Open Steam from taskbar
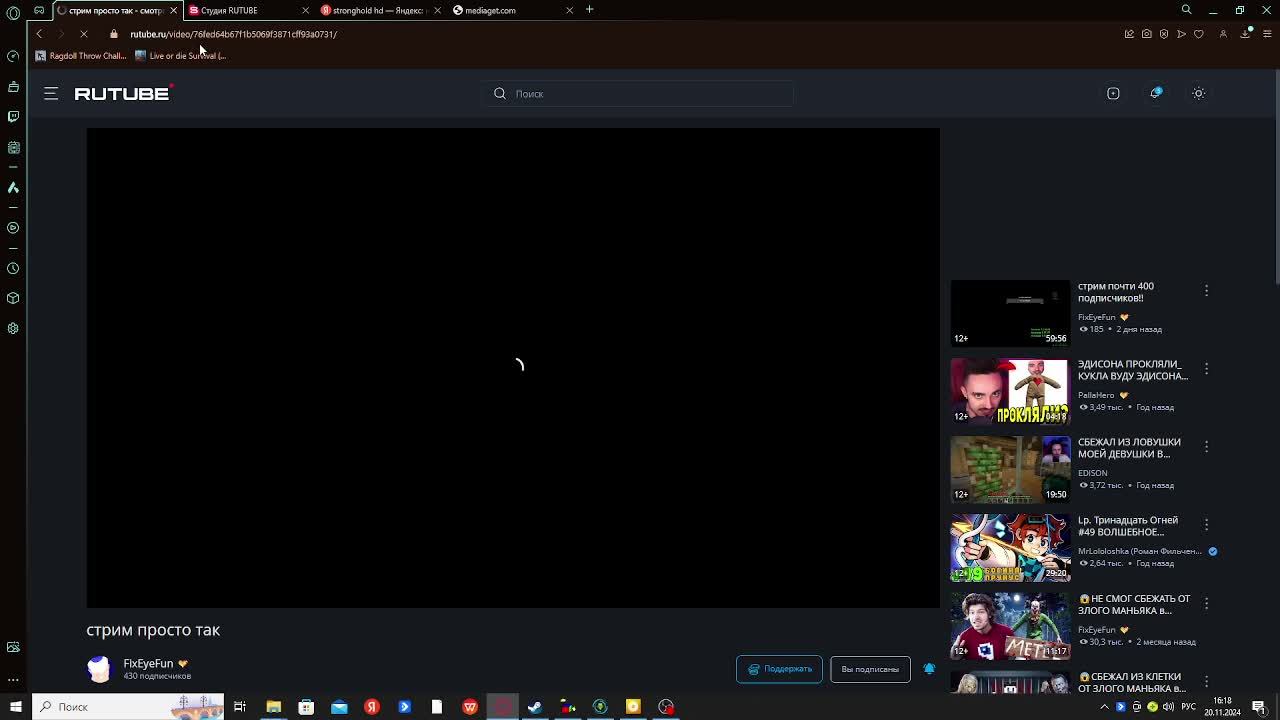 (x=535, y=707)
